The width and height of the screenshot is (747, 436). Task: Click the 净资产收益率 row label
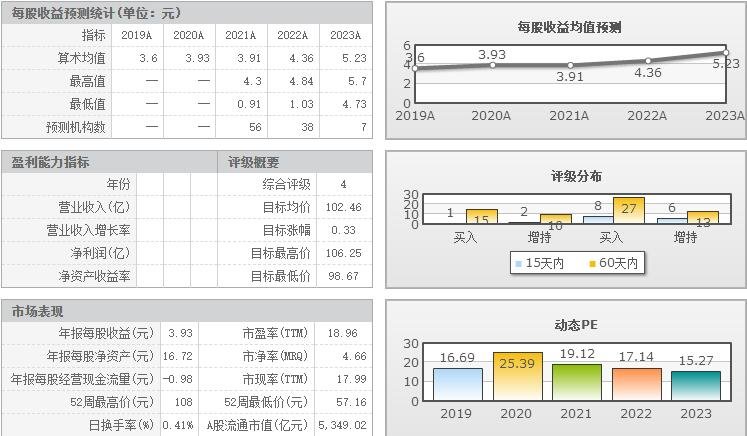click(x=94, y=276)
